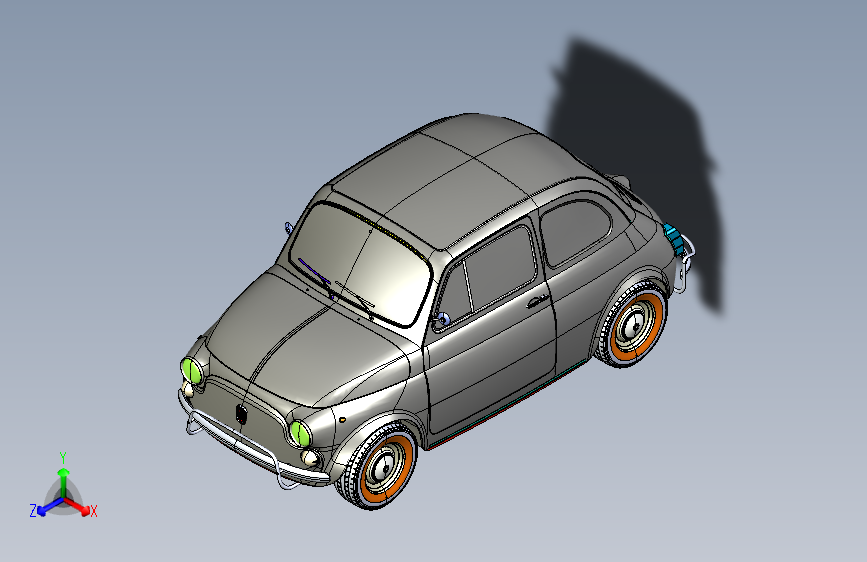Select the front emblem badge on the nose
The image size is (867, 562).
[241, 414]
